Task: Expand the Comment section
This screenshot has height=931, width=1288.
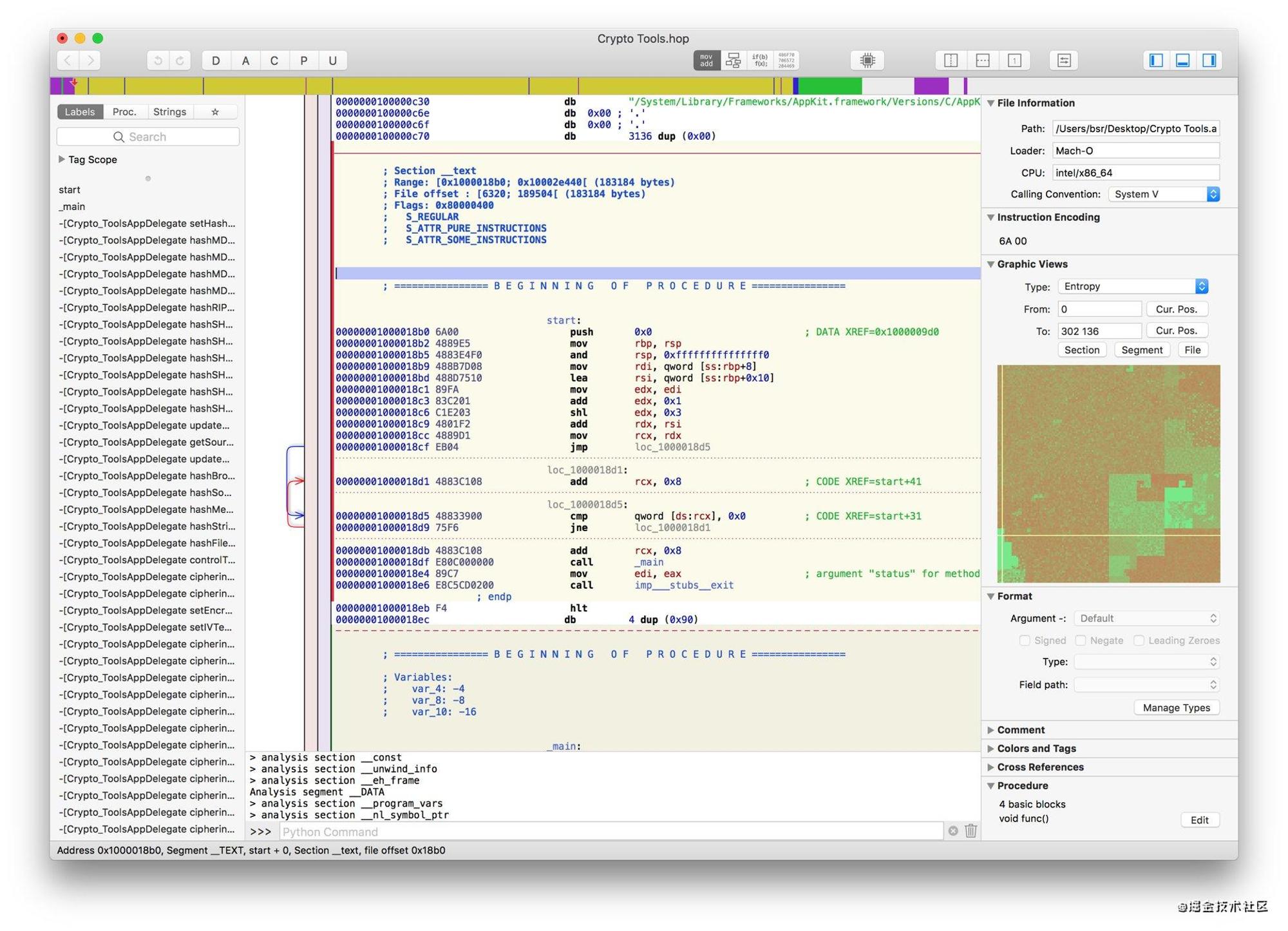Action: [991, 730]
